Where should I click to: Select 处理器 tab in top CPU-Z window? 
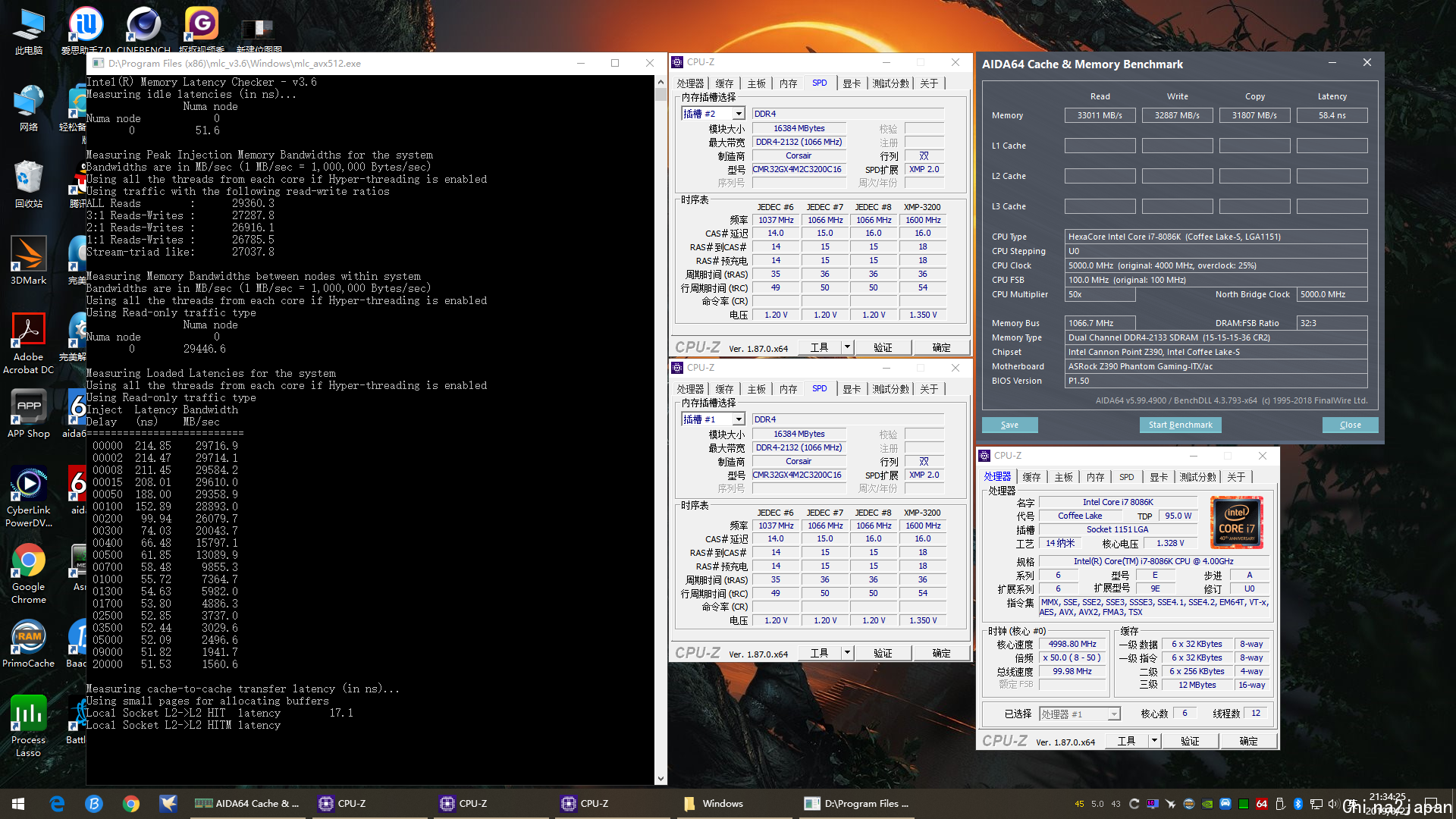690,83
